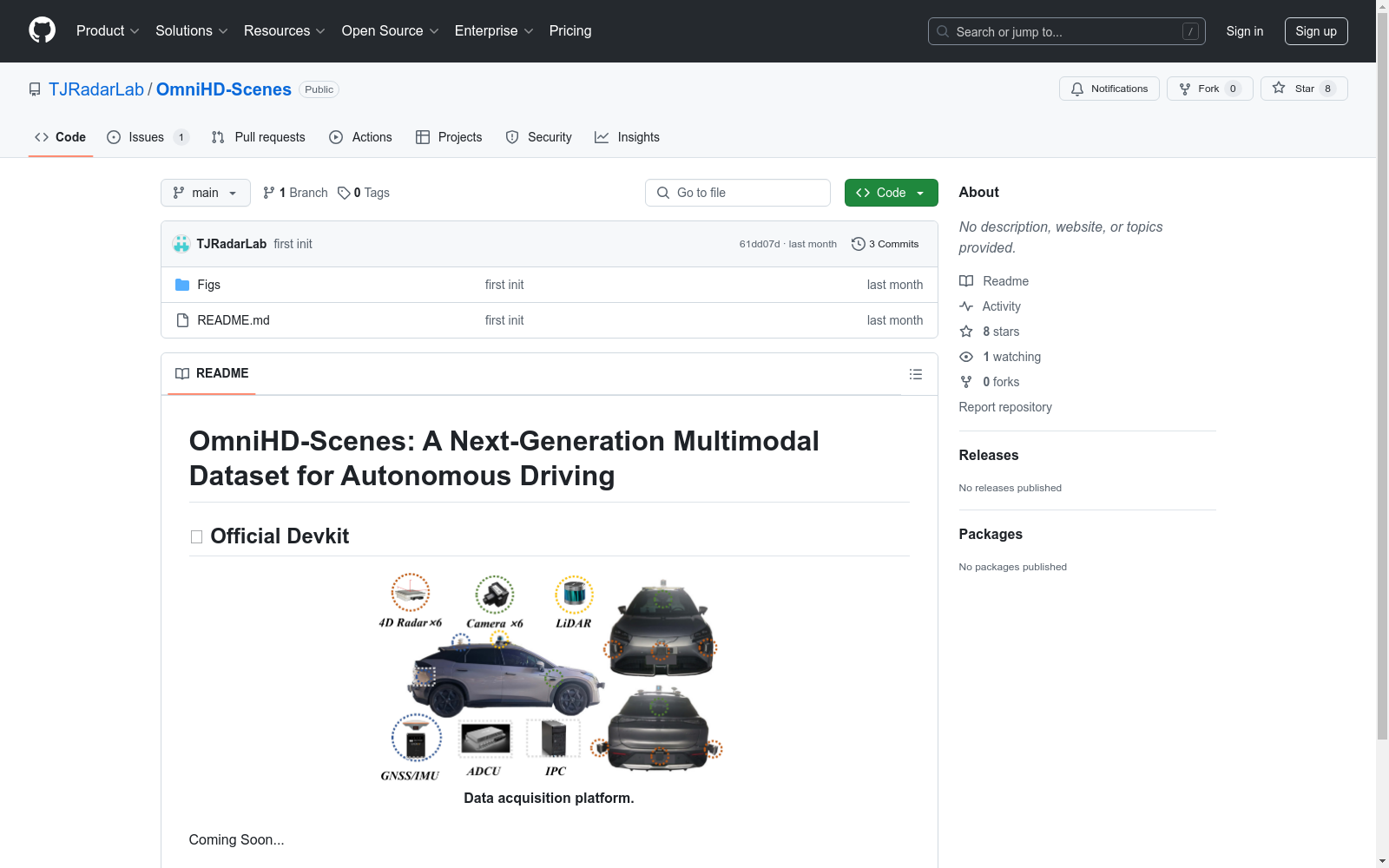Click the Coming Soon... text

click(236, 839)
